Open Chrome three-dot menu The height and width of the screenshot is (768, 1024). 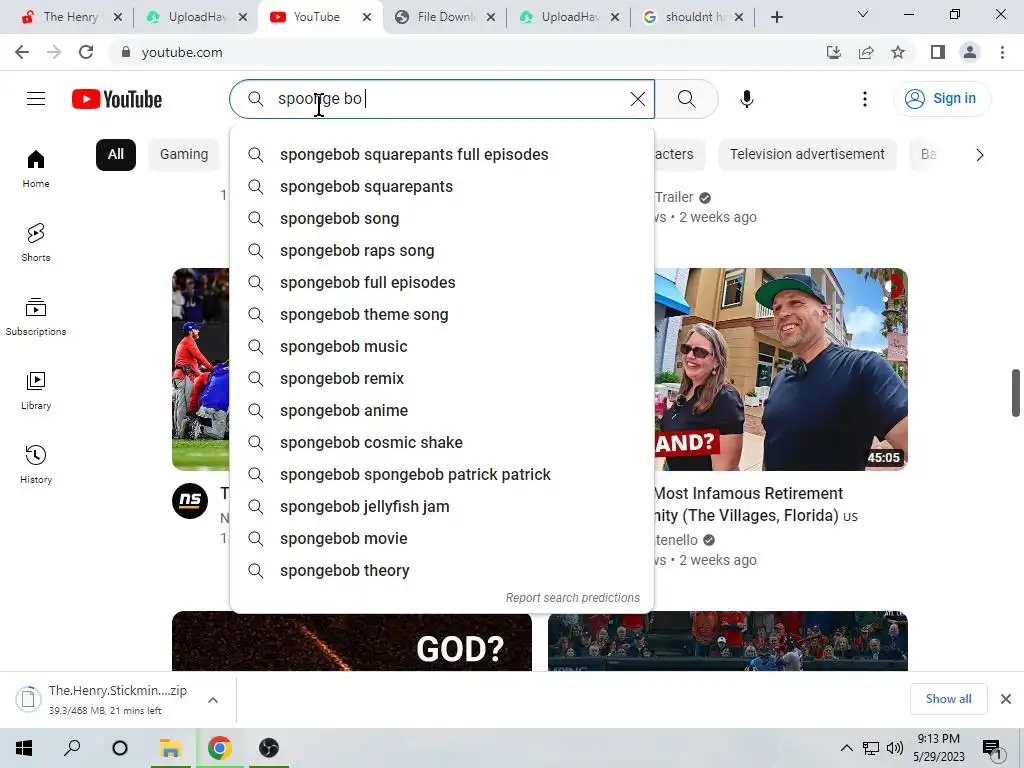click(1002, 52)
